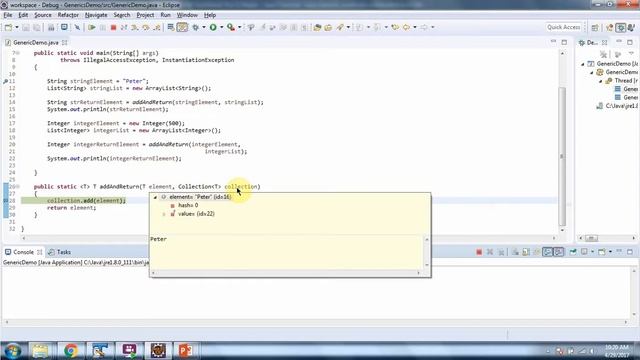Click the Step Return icon
Image resolution: width=640 pixels, height=360 pixels.
click(156, 27)
